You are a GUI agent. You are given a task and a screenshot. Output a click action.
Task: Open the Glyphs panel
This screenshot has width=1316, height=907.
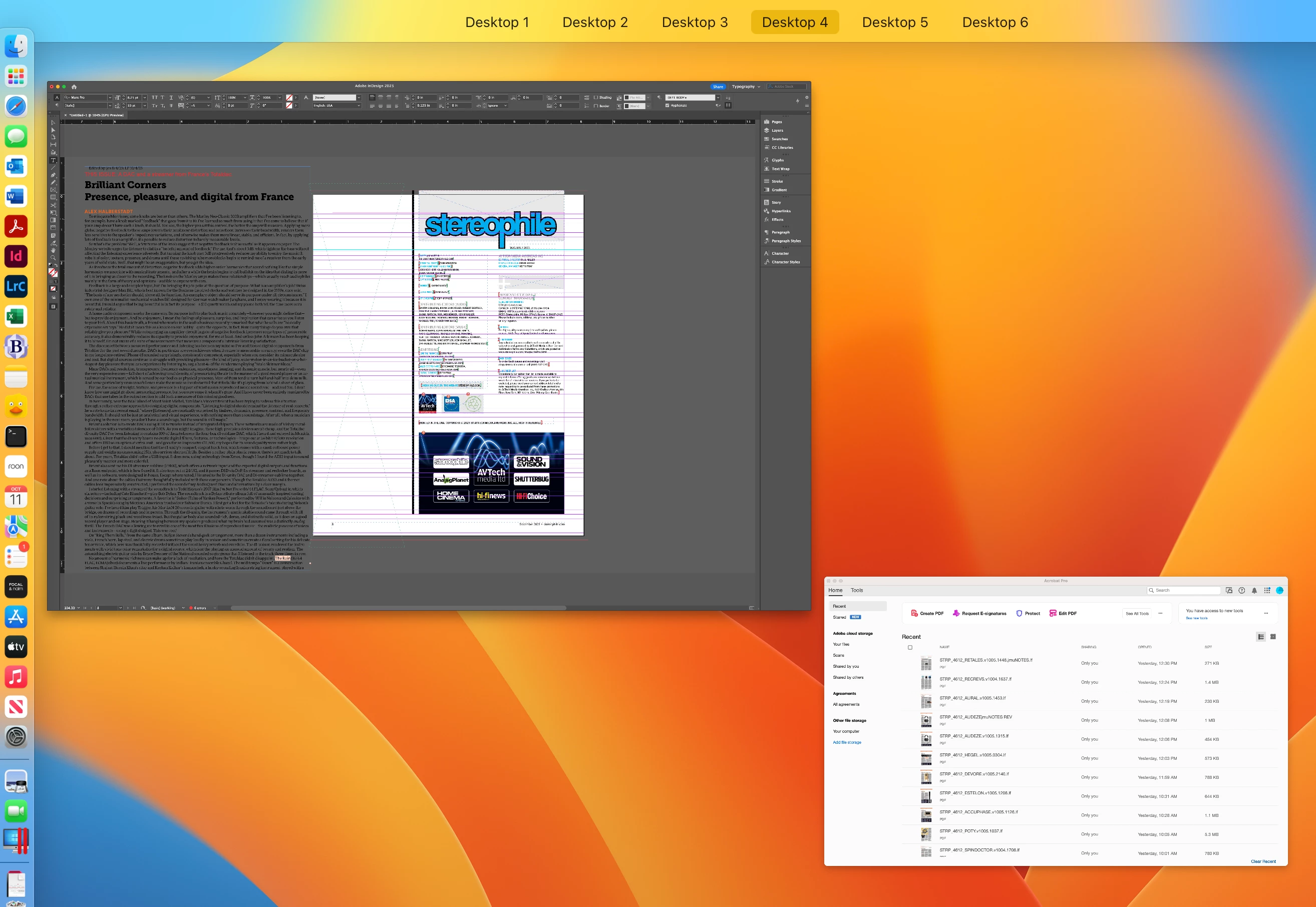[x=777, y=160]
